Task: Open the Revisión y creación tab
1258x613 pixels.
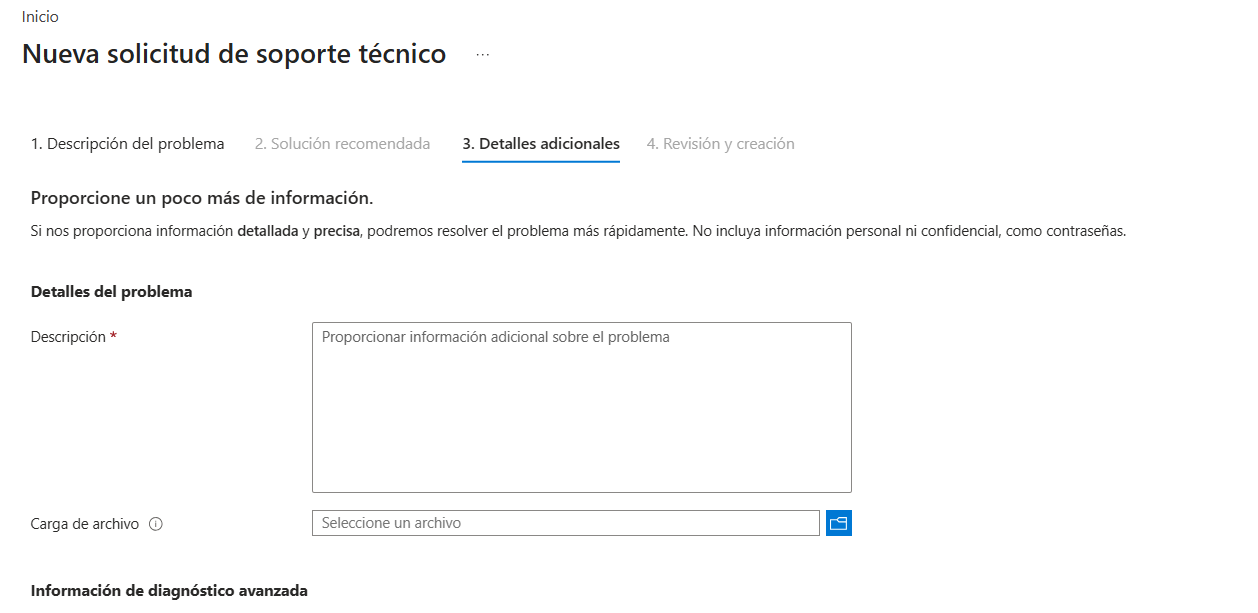Action: (x=721, y=144)
